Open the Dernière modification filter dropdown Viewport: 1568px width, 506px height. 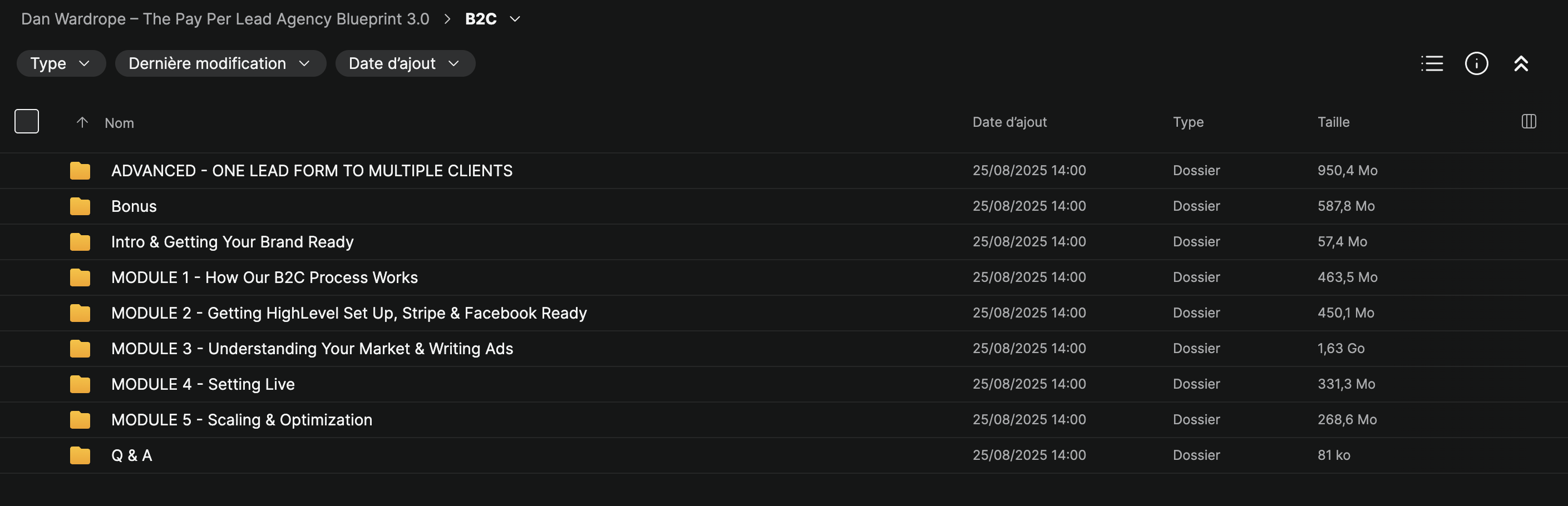[x=220, y=63]
